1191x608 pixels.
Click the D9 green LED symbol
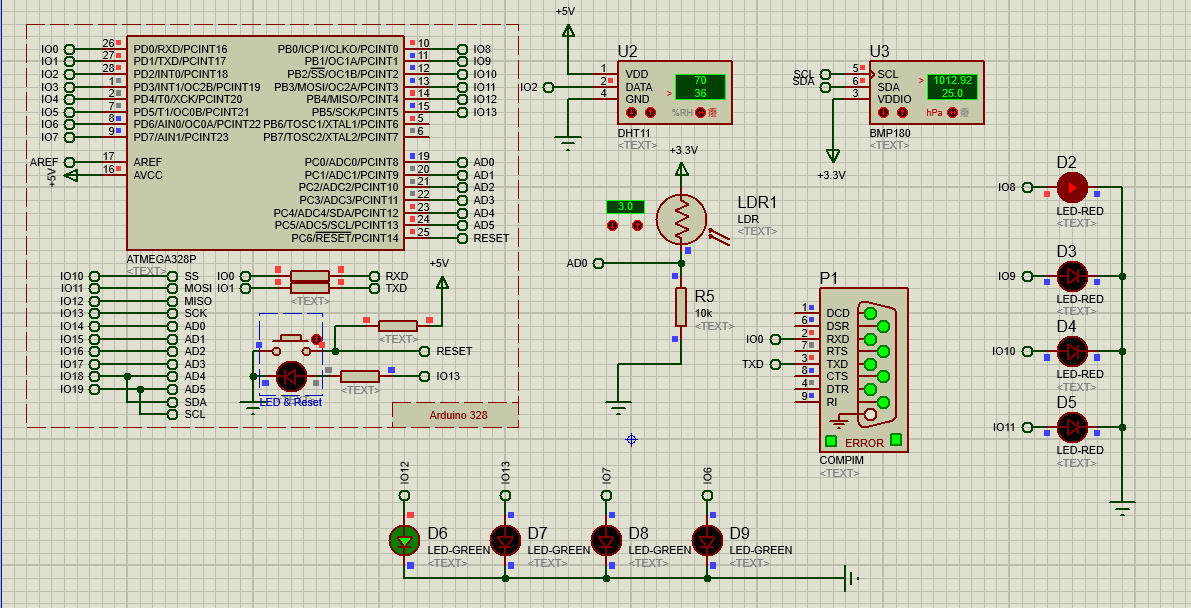[707, 541]
